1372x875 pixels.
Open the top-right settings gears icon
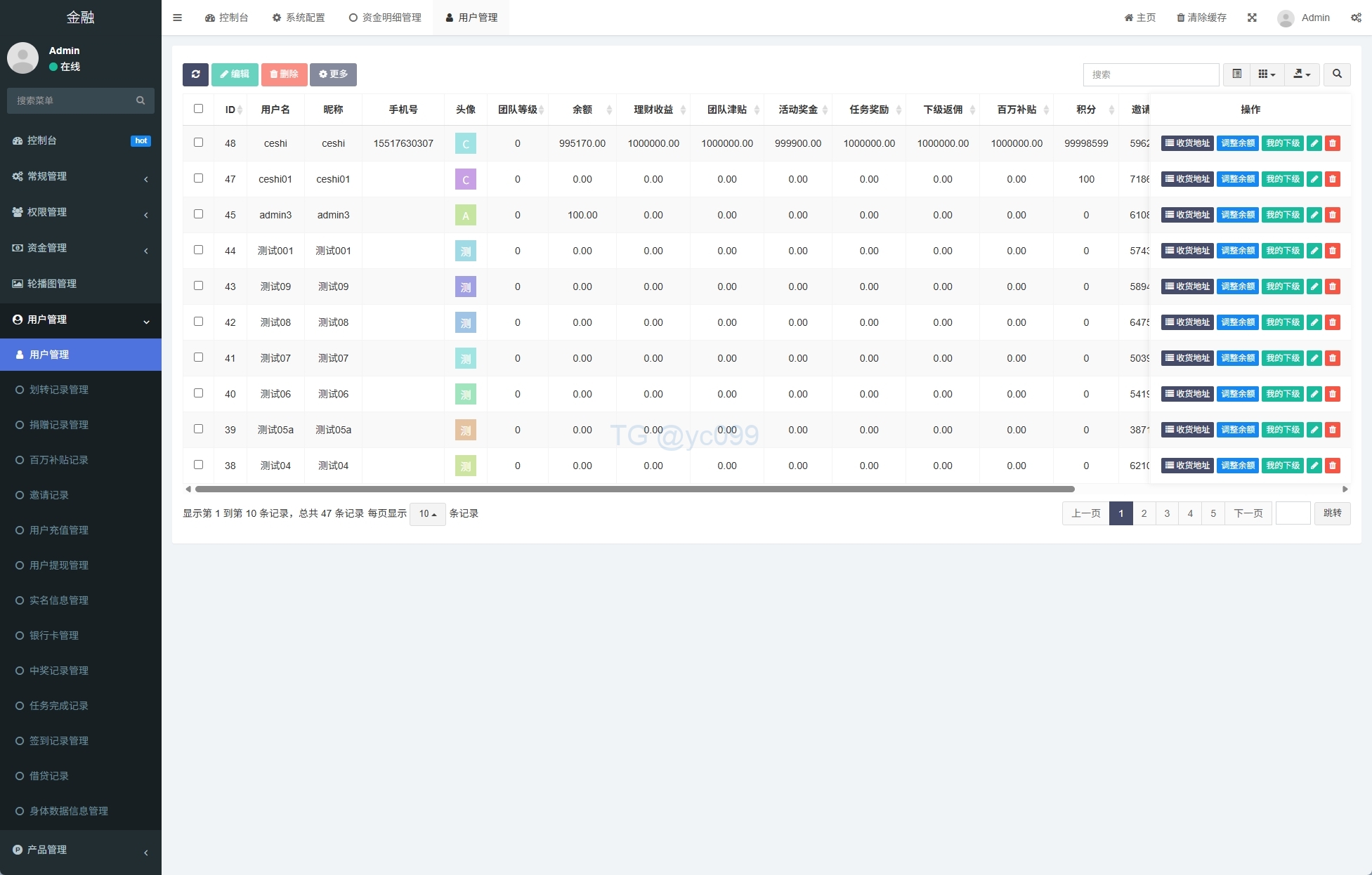[x=1356, y=18]
